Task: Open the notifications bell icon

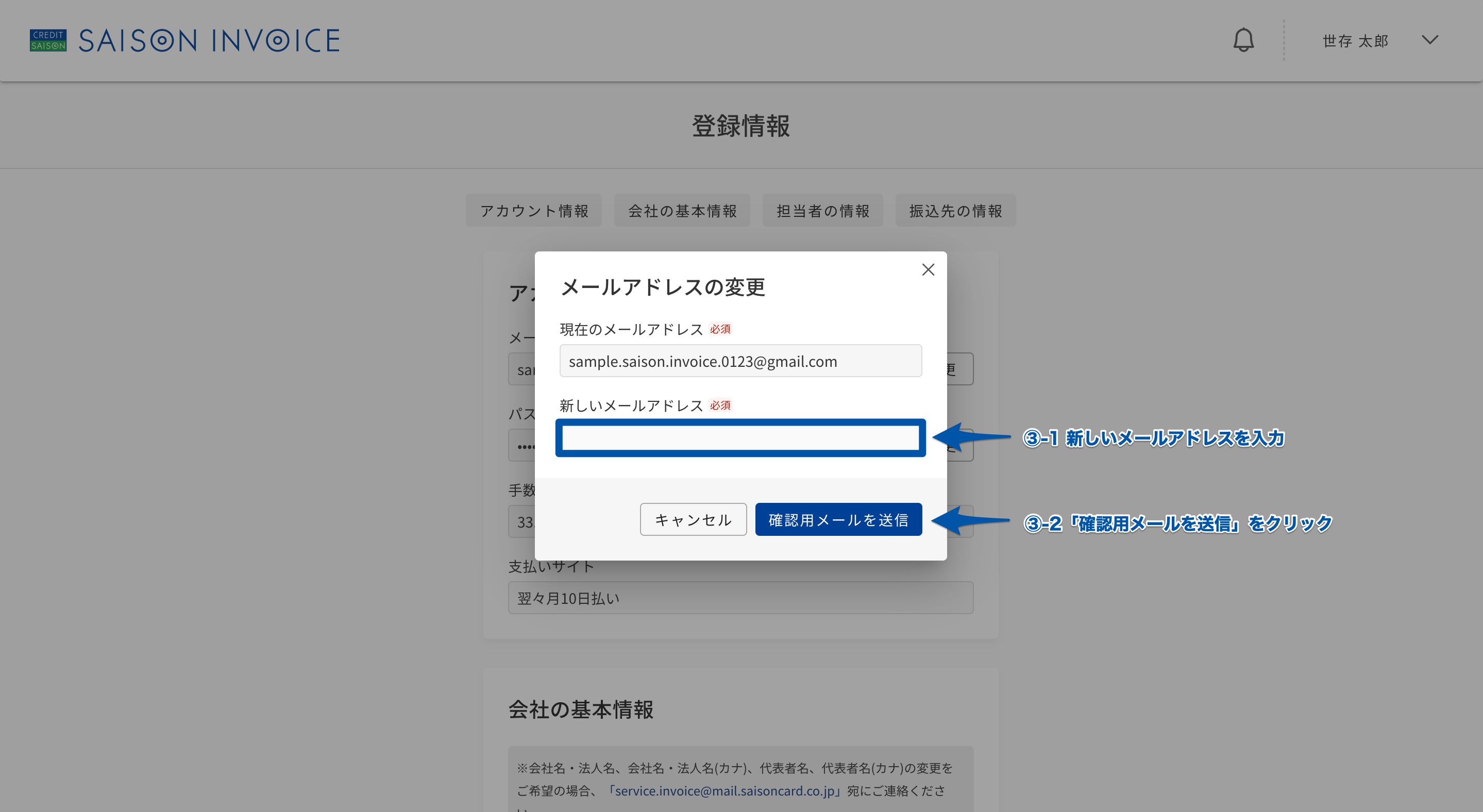Action: (x=1243, y=40)
